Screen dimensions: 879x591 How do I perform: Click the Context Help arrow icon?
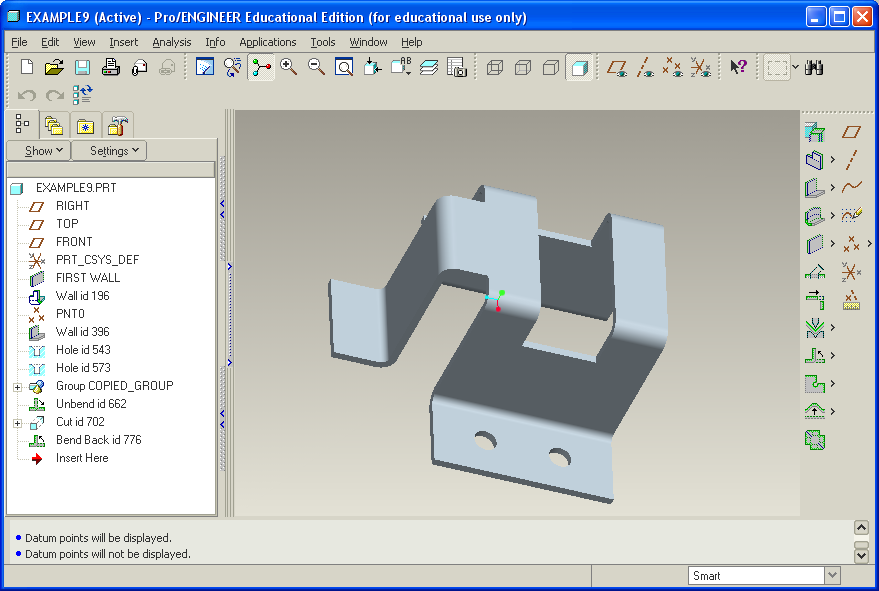[738, 67]
